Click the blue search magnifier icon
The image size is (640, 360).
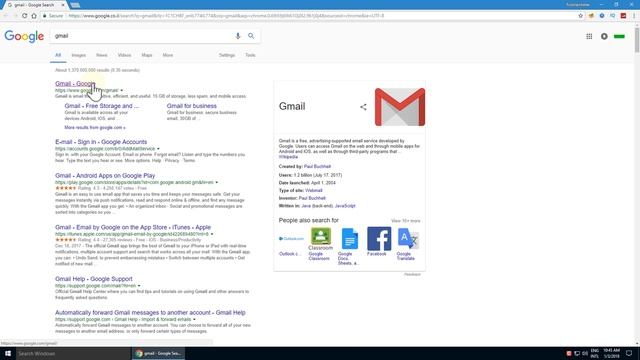251,36
